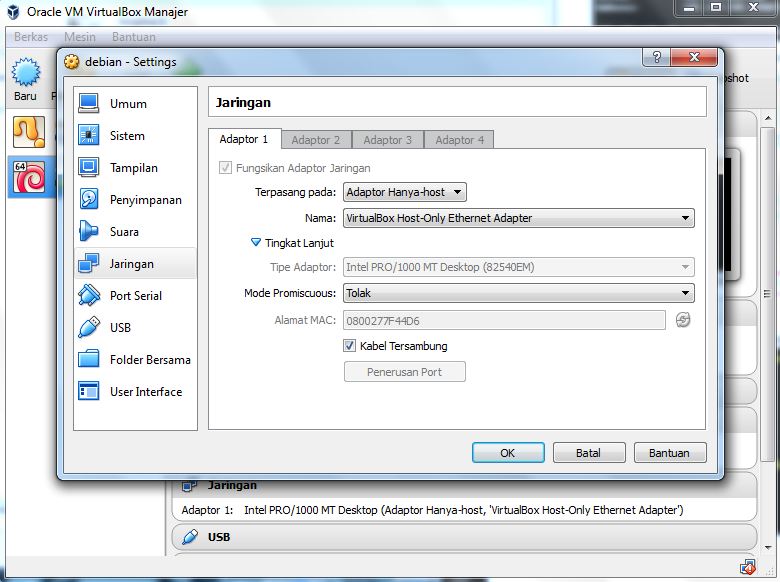Screen dimensions: 780x582
Task: Select the USB plug icon in sidebar
Action: point(89,327)
